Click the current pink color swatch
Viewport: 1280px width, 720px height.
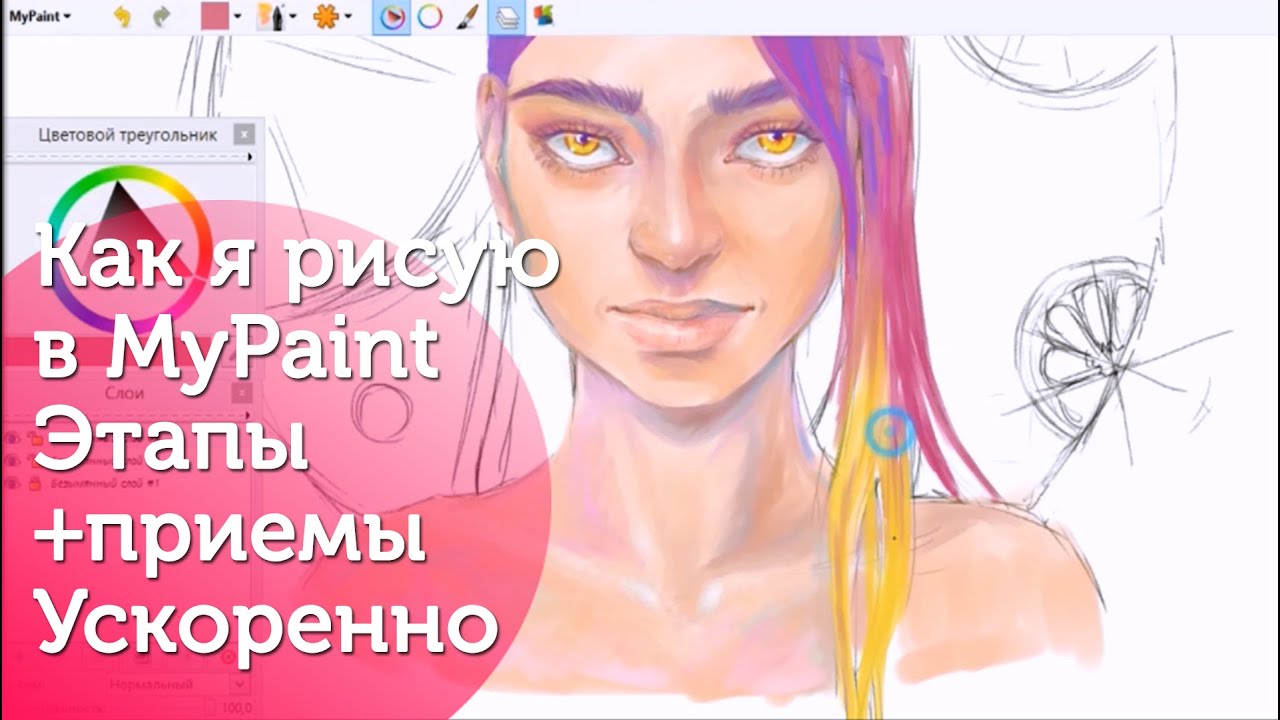[x=214, y=16]
